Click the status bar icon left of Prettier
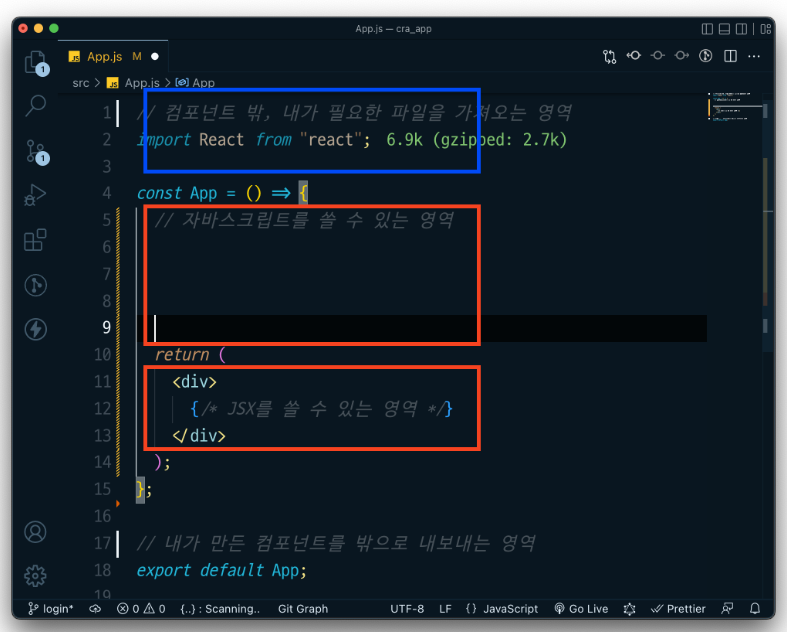 [629, 609]
